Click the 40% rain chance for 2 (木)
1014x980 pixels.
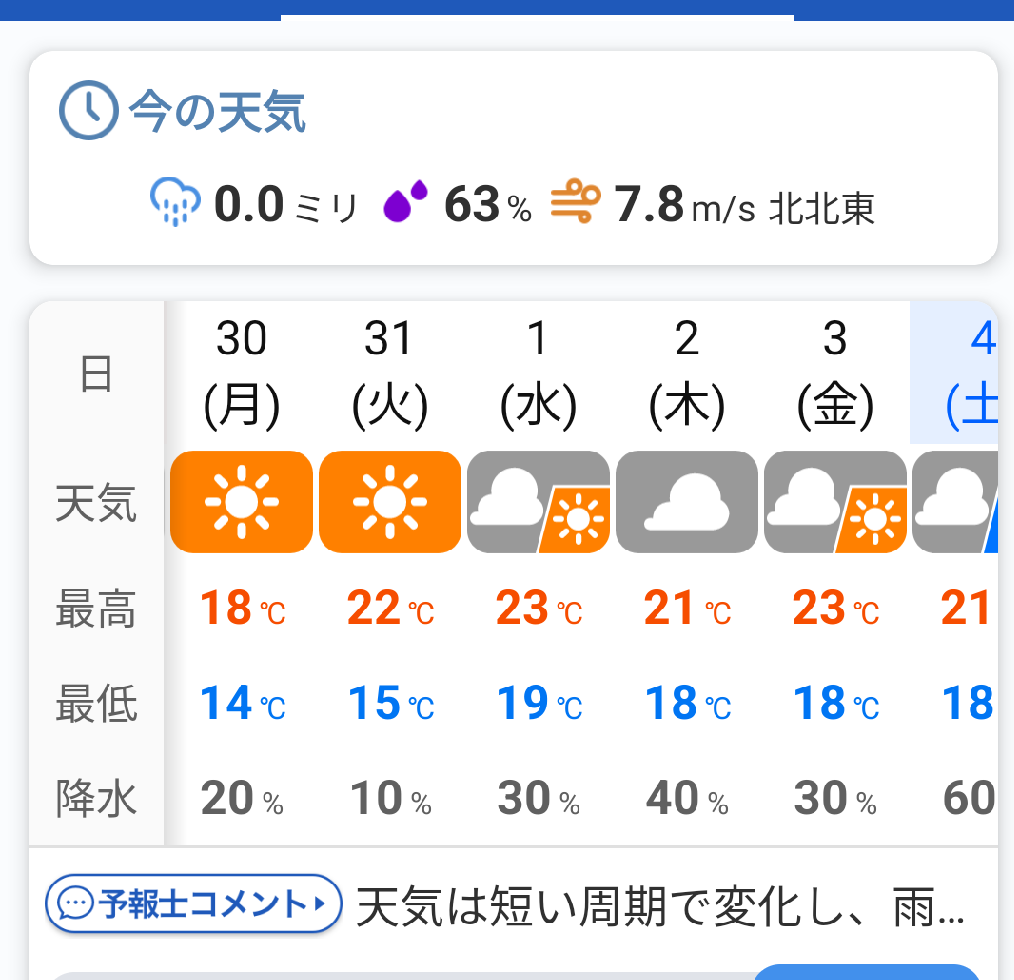pos(687,799)
